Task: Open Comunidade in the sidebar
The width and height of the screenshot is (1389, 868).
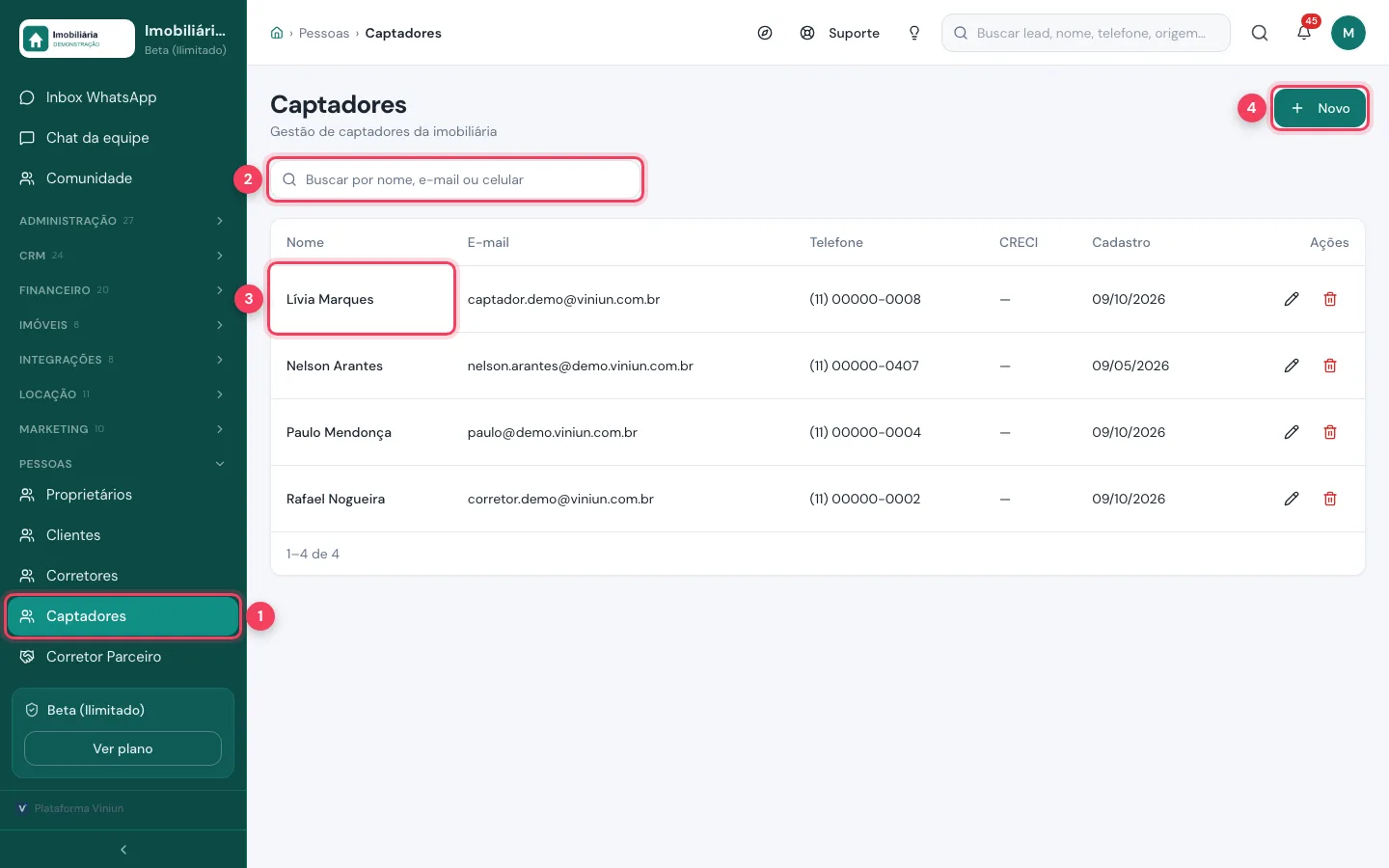Action: coord(123,178)
